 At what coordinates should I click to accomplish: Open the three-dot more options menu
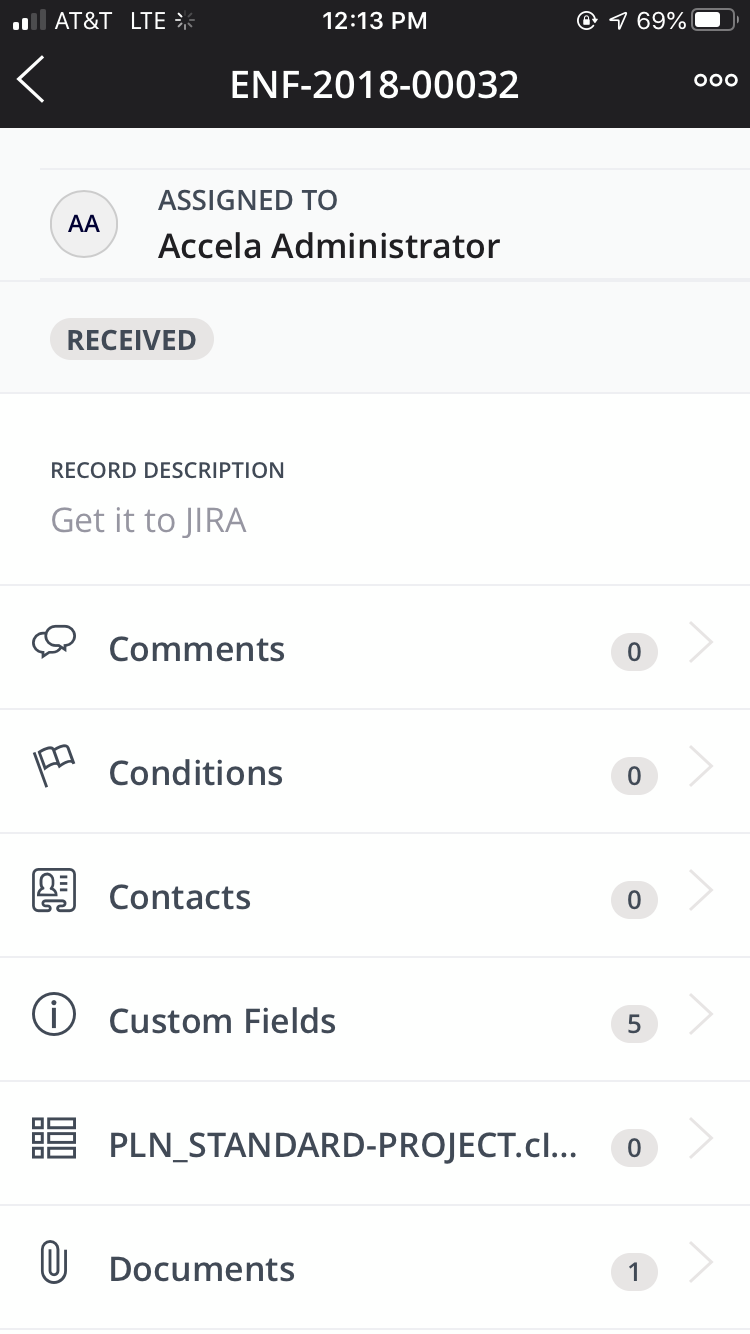pos(715,81)
